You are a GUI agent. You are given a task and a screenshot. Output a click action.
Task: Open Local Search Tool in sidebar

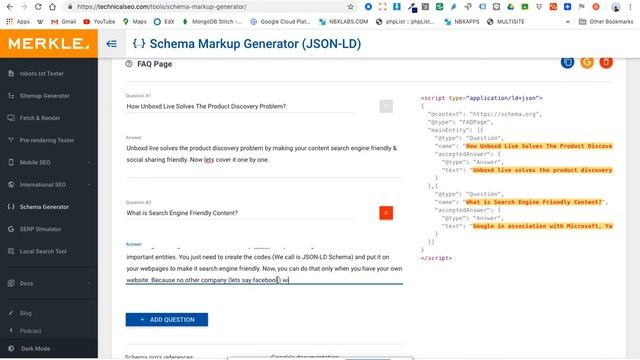pos(43,251)
